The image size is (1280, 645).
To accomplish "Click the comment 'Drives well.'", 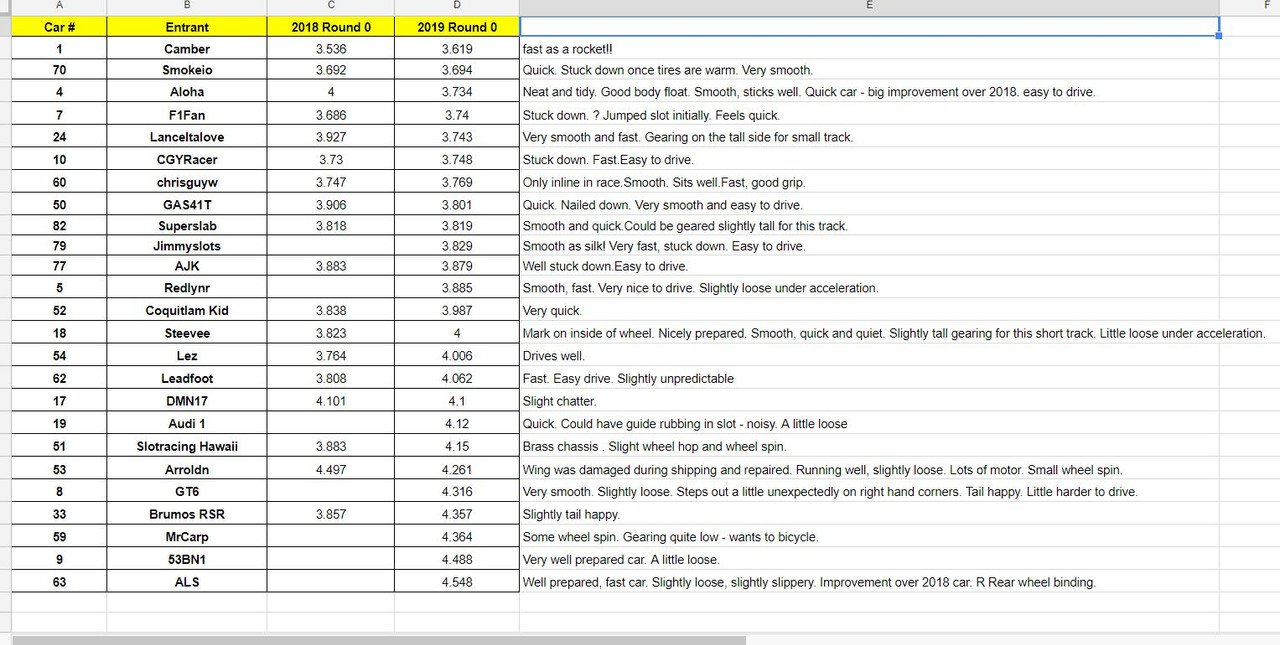I will point(554,356).
